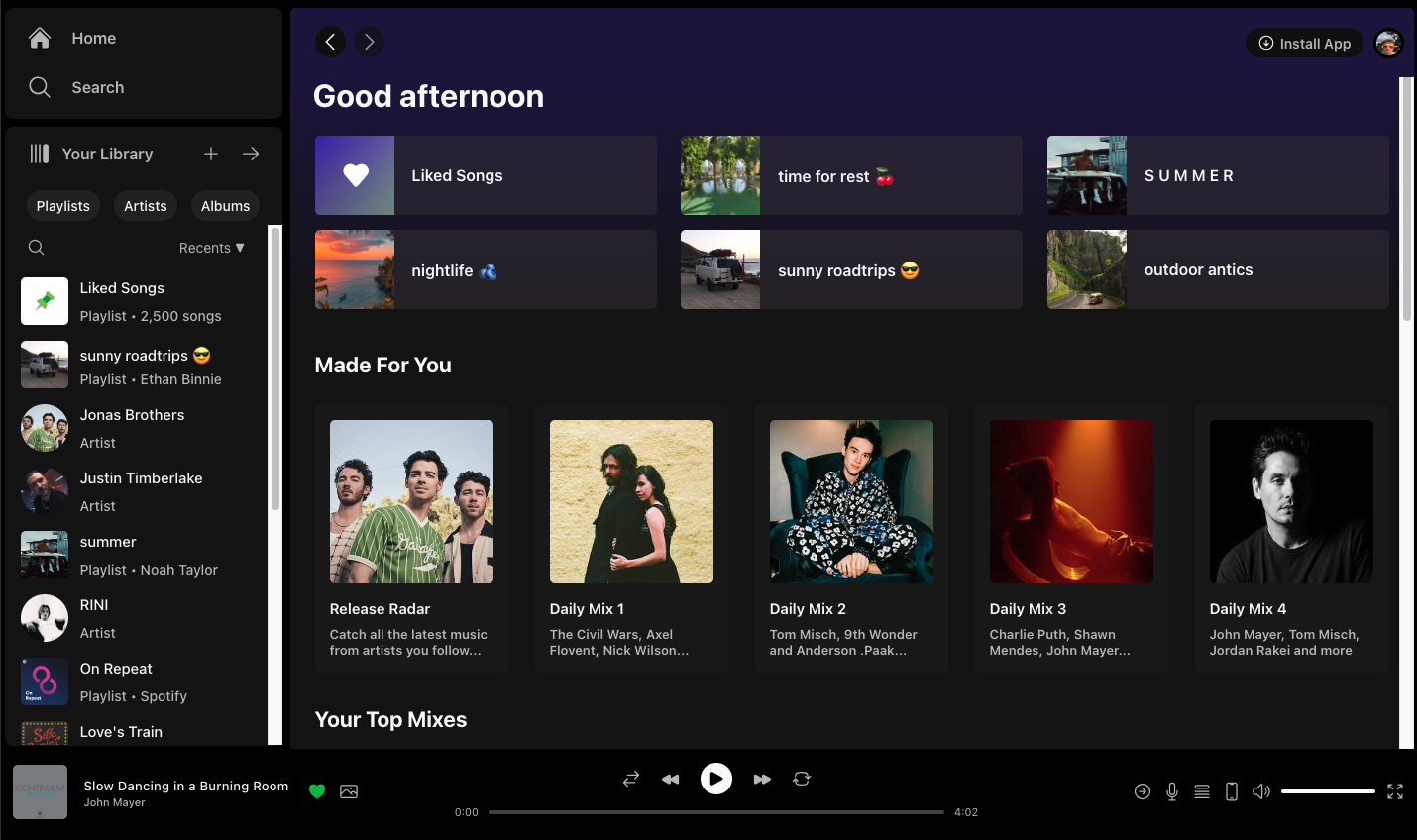1417x840 pixels.
Task: Open the nightlife playlist tile
Action: coord(486,269)
